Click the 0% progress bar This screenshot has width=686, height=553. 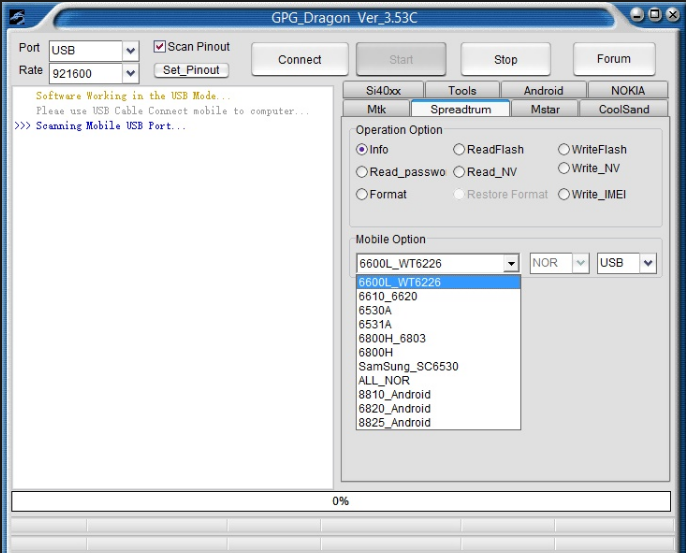click(x=341, y=501)
